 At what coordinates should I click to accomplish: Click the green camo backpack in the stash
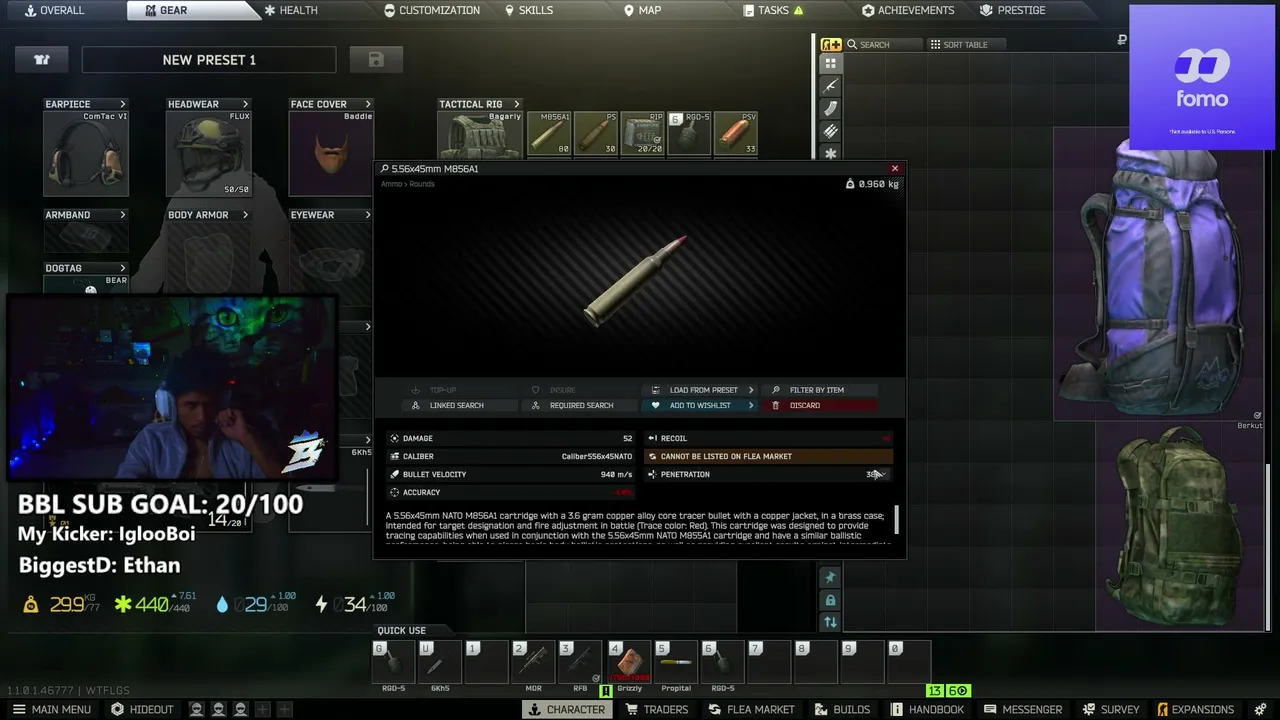point(1181,527)
